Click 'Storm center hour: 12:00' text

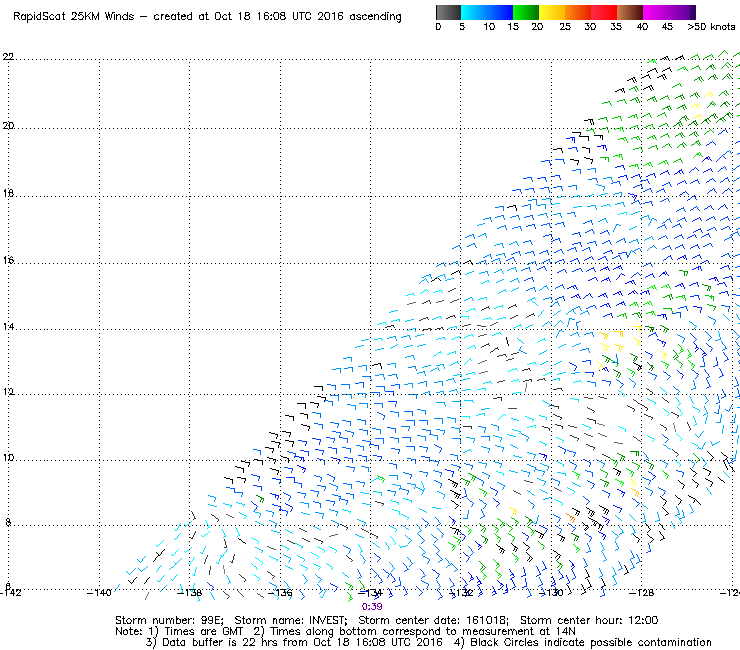(589, 620)
